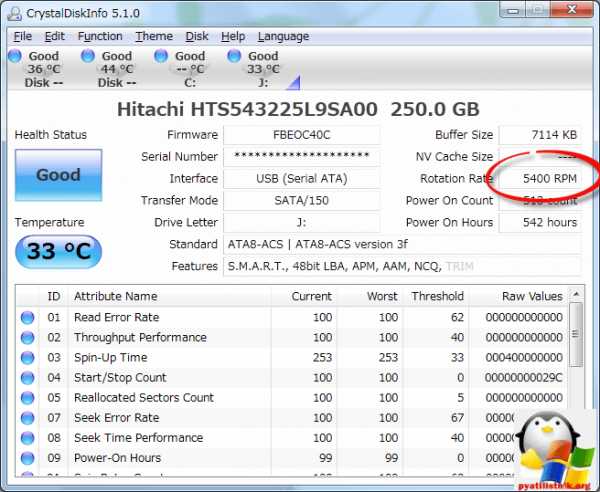
Task: Open the Edit menu
Action: pos(54,36)
